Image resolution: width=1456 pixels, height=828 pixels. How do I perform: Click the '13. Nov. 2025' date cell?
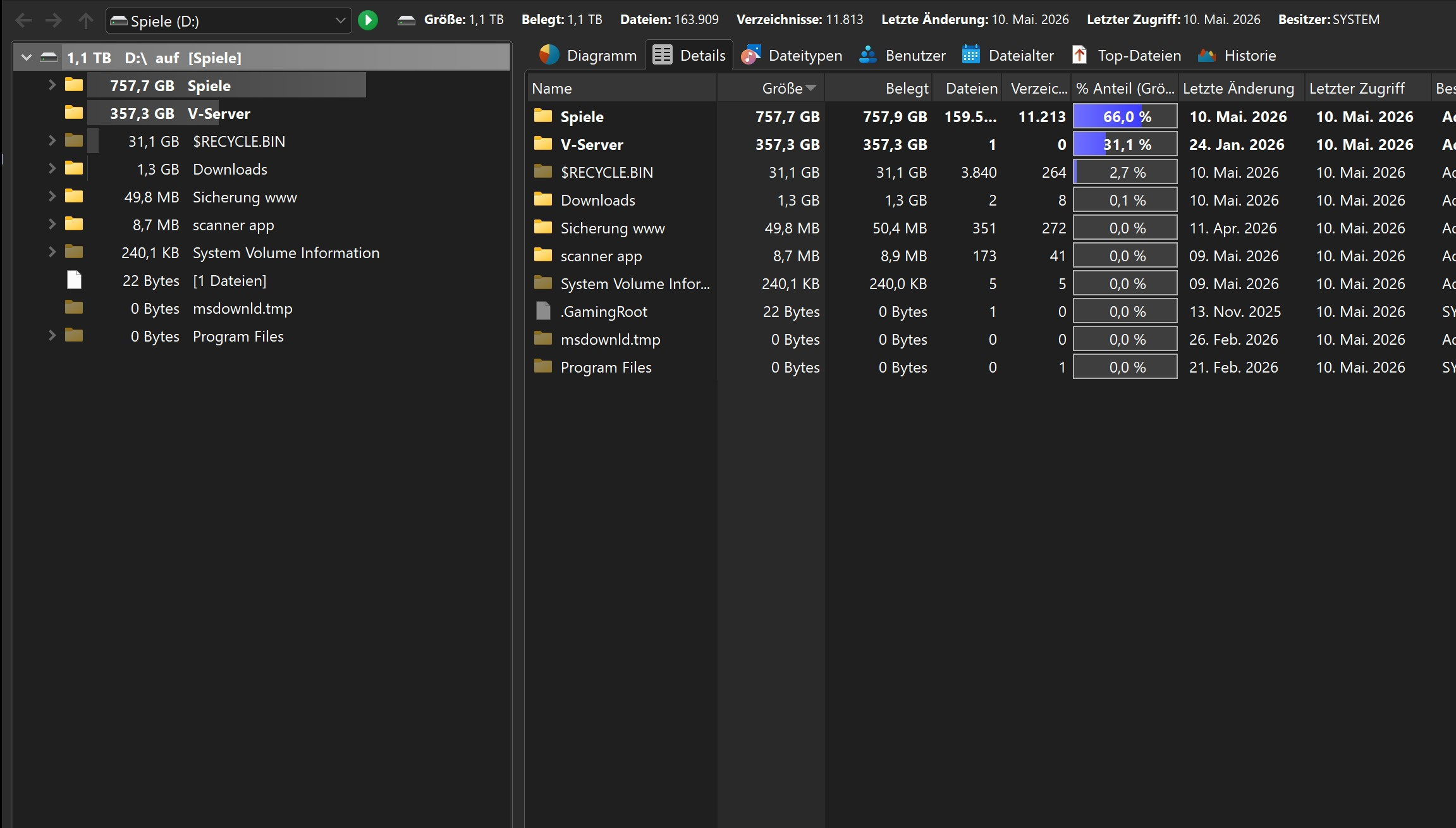pos(1235,312)
